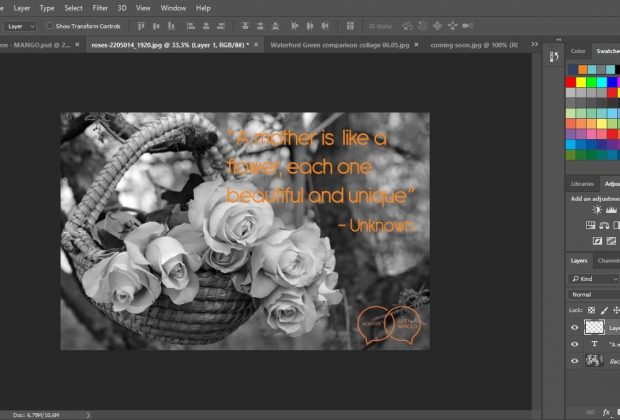Align horizontal centers of layers
This screenshot has height=420, width=620.
click(206, 26)
